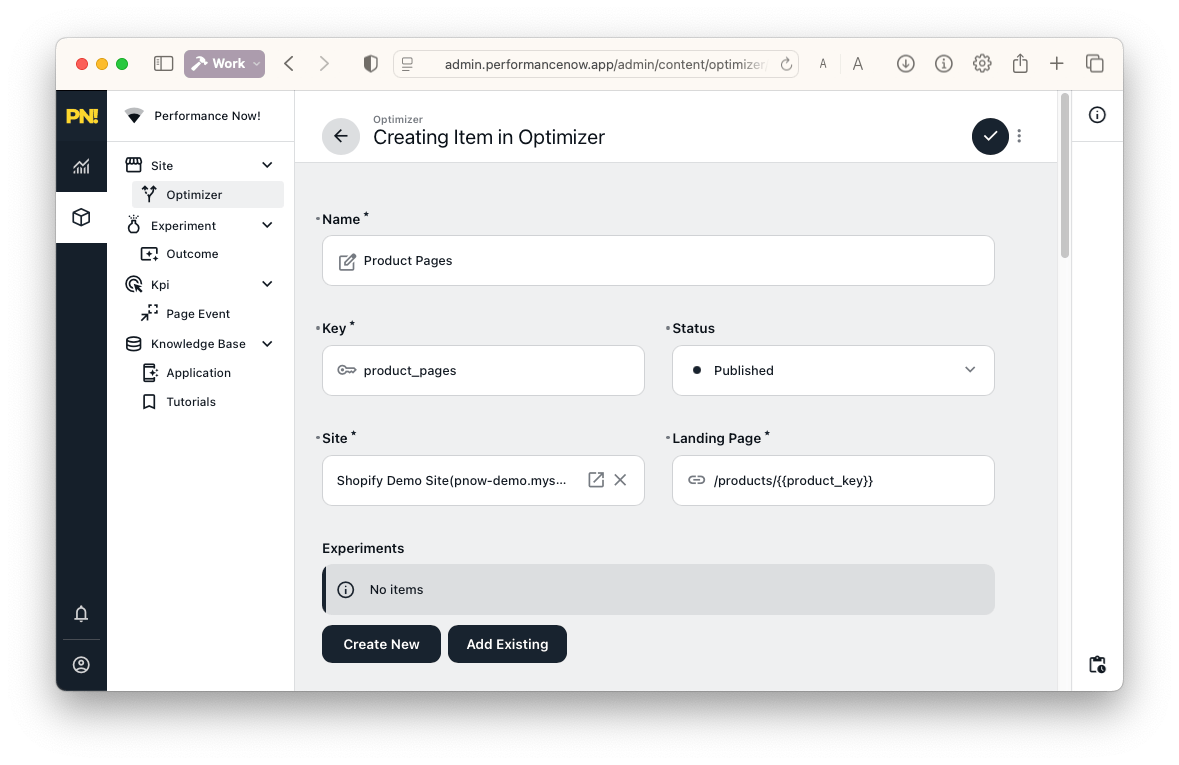Select the Kpi sidebar section label

[159, 284]
